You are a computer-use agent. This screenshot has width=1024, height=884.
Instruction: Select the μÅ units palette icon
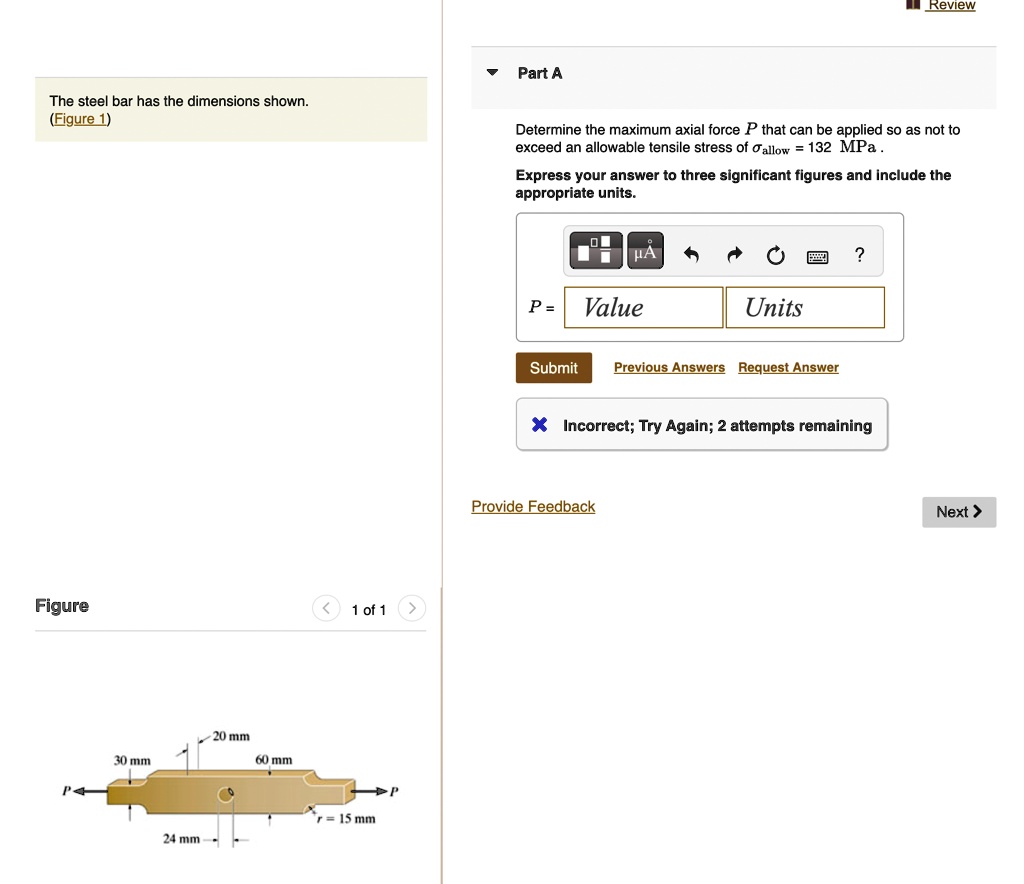tap(644, 251)
